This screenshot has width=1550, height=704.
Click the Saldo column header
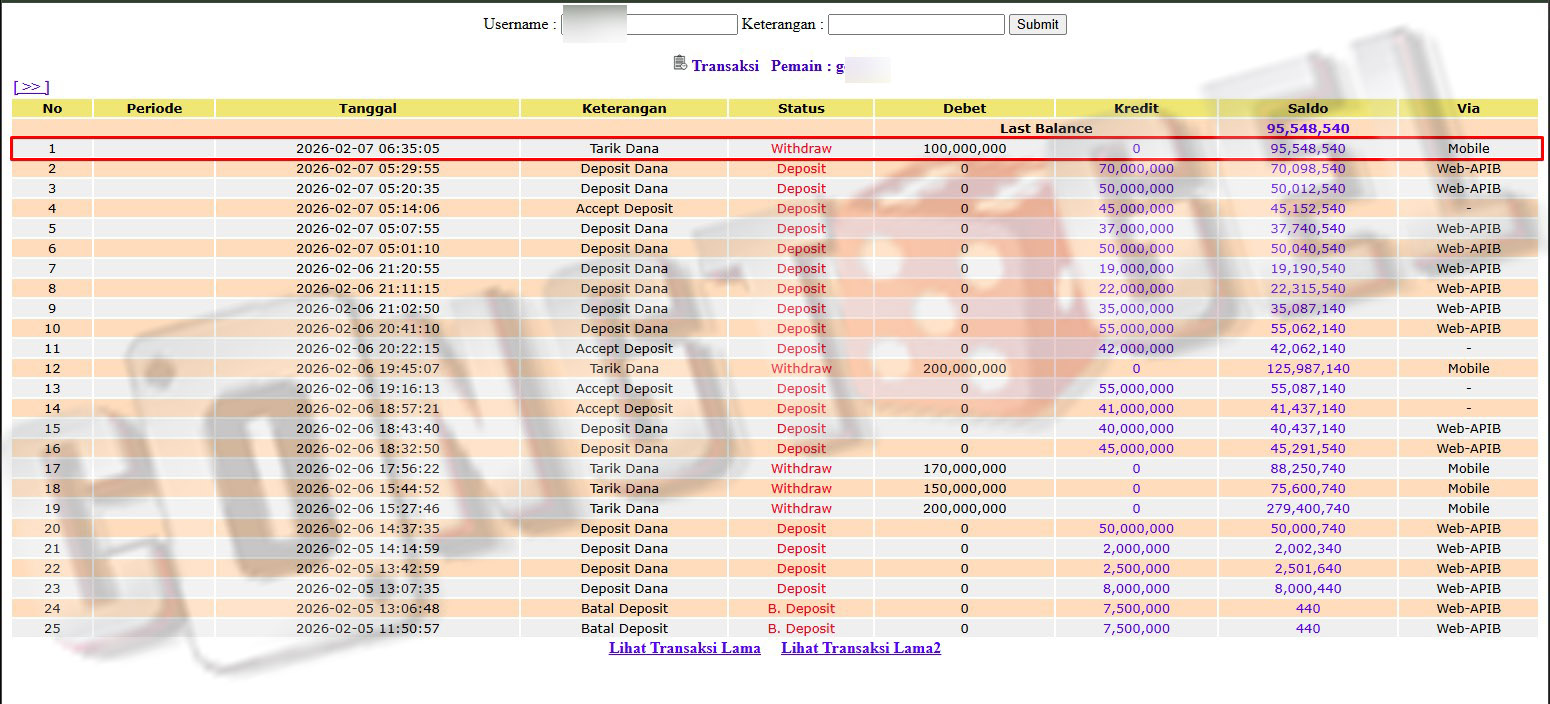point(1307,108)
